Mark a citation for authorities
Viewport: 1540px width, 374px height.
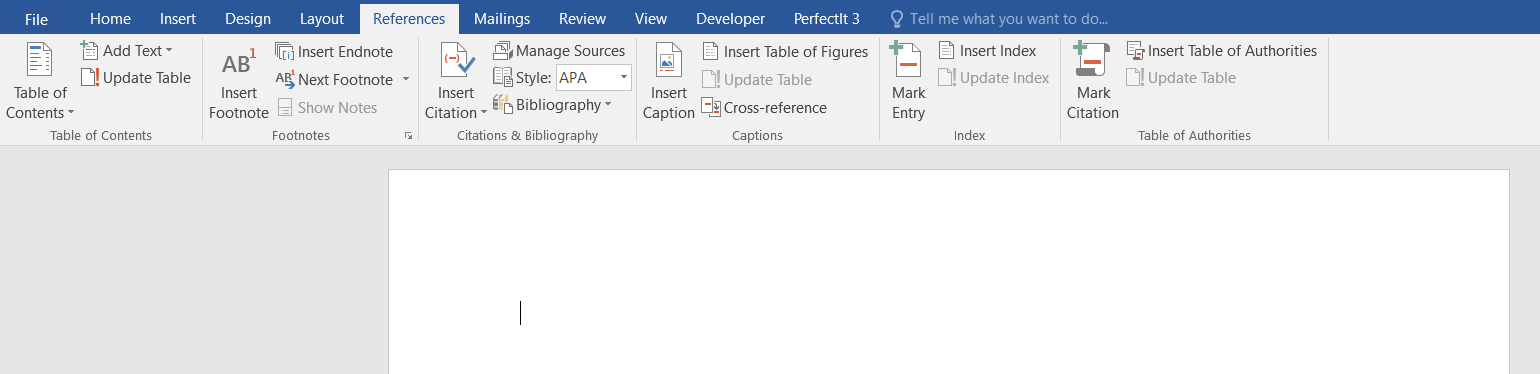(1093, 80)
